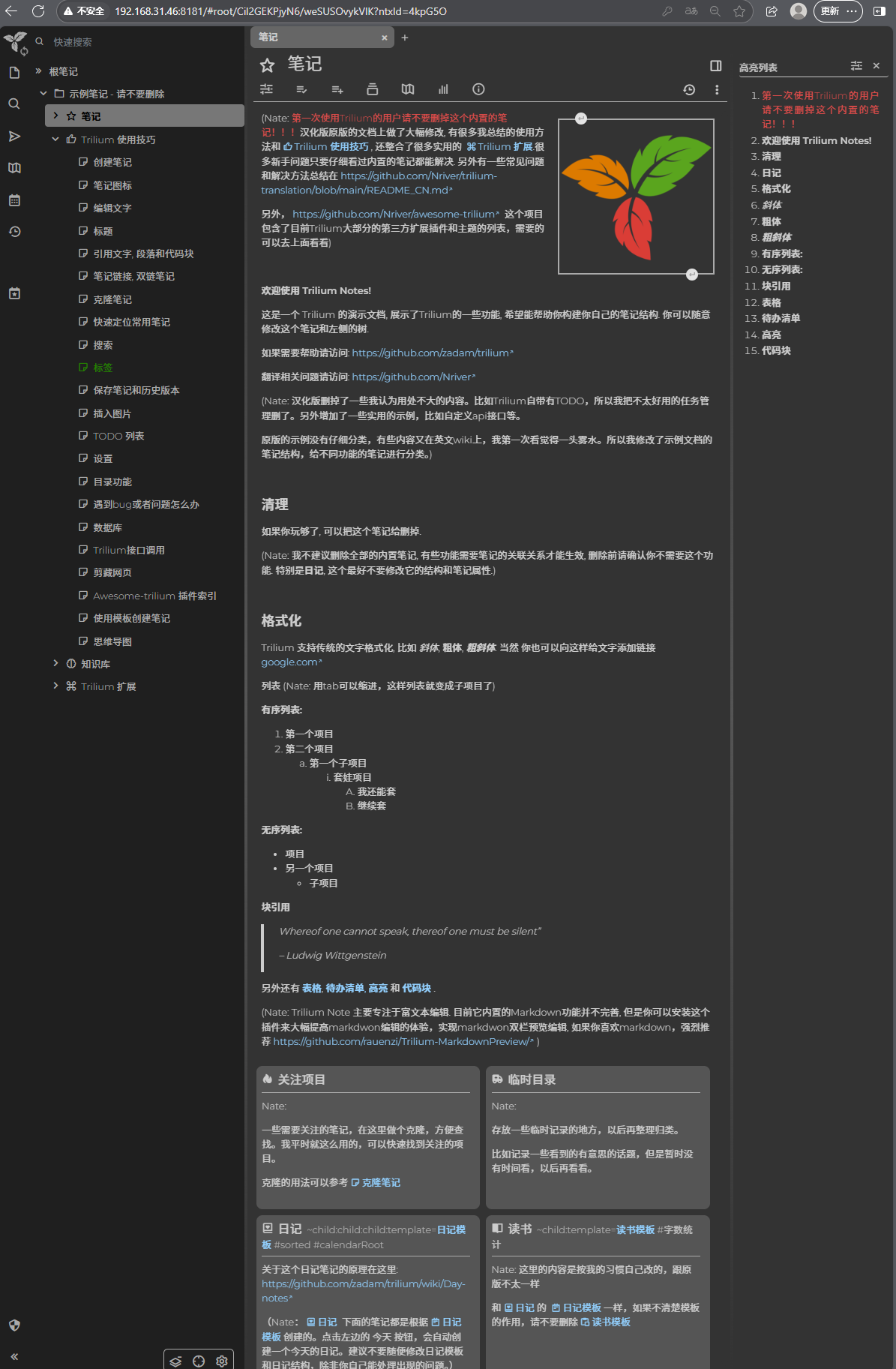The width and height of the screenshot is (896, 1369).
Task: Expand the Trilium 扩展 tree branch
Action: (x=55, y=686)
